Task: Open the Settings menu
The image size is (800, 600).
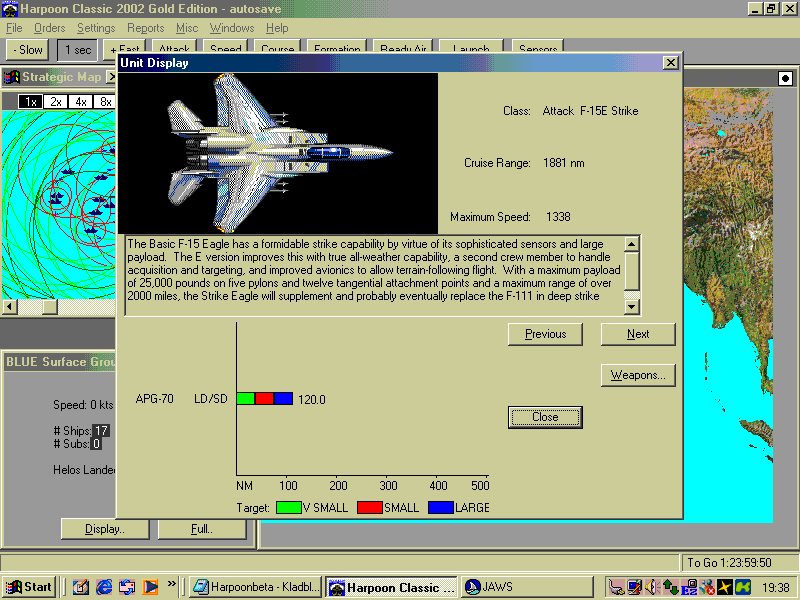Action: coord(96,28)
